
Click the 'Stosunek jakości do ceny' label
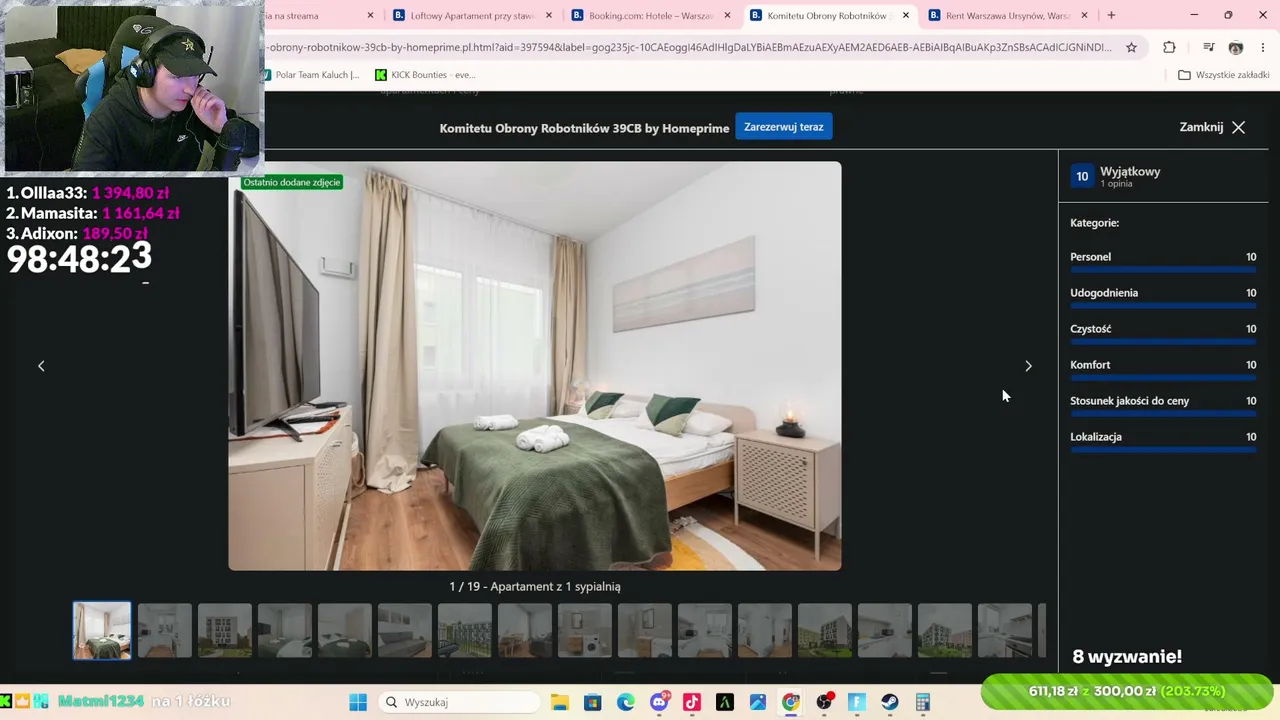1129,401
